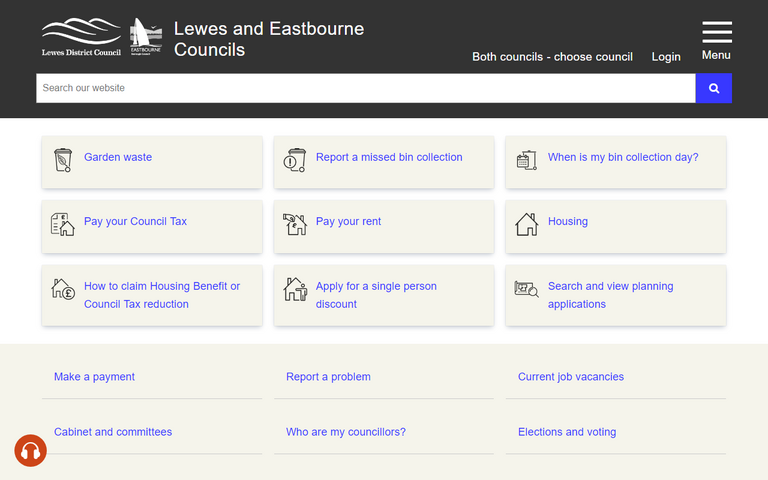The height and width of the screenshot is (480, 768).
Task: Click the bin collection day calendar icon
Action: (527, 159)
